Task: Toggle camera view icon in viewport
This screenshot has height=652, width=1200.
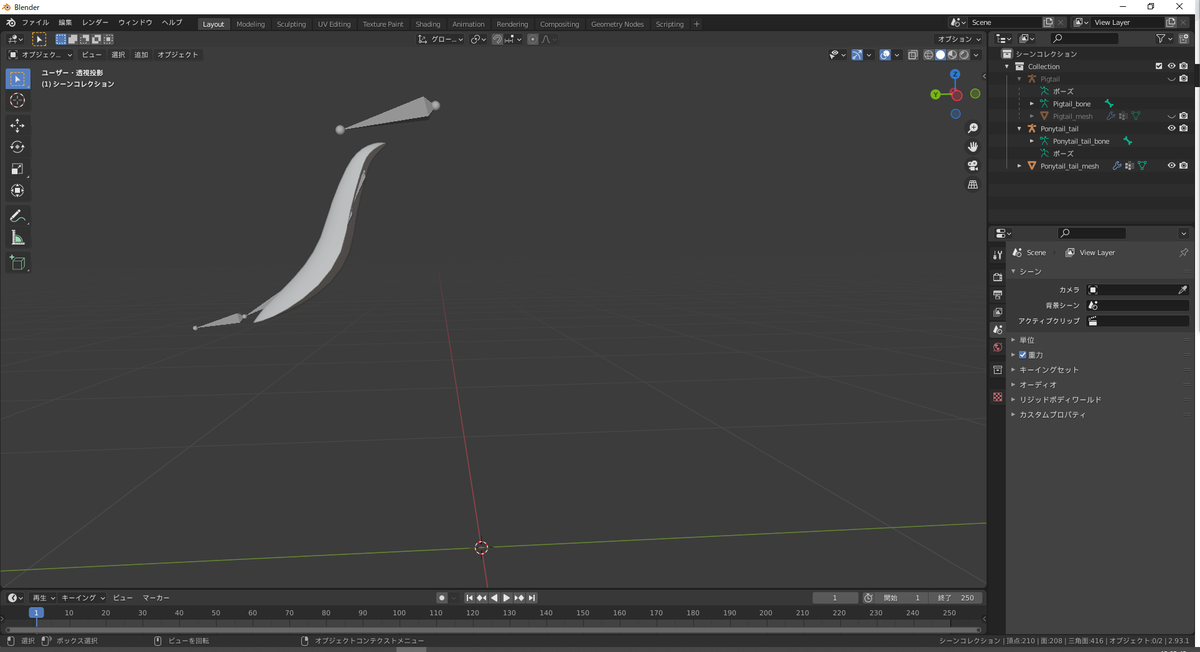Action: 973,166
